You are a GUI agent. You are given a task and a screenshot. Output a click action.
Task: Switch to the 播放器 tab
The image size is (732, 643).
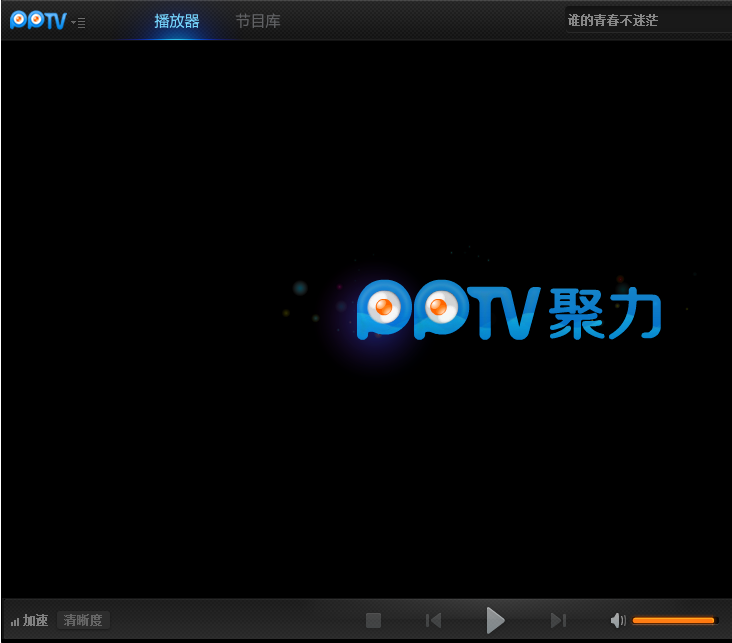coord(176,21)
